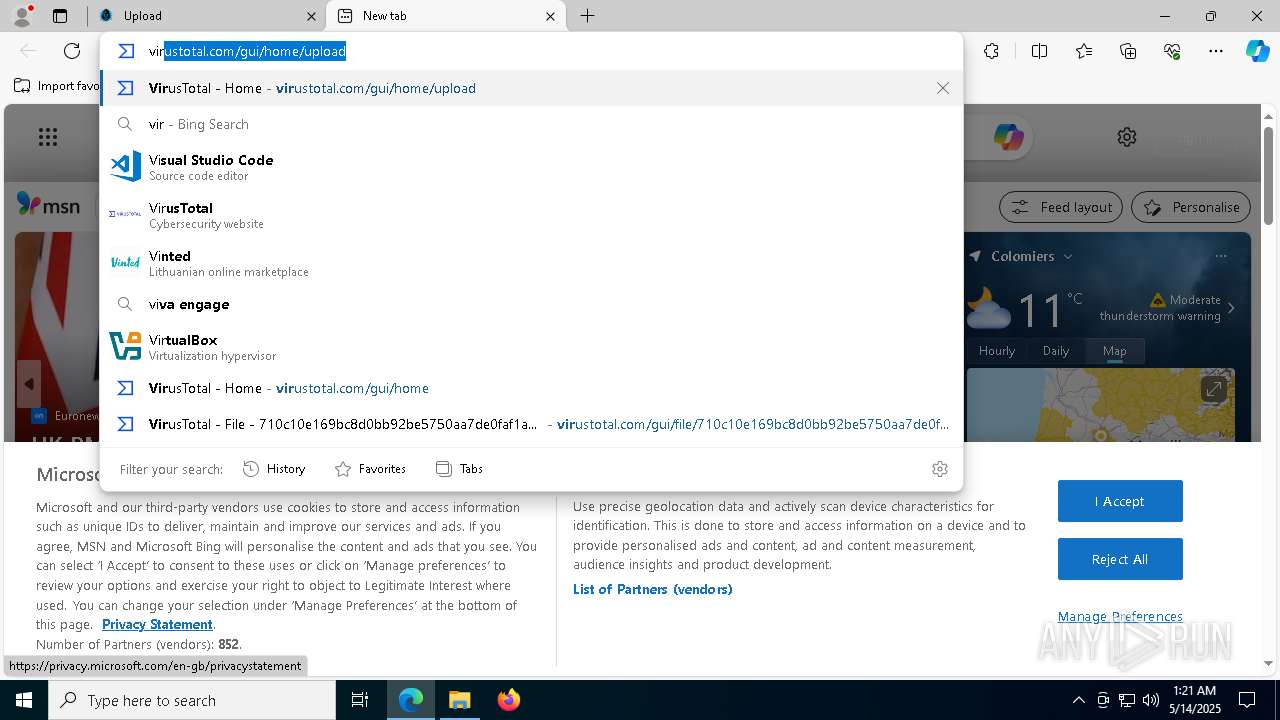Open the Manage Preferences link
The height and width of the screenshot is (720, 1280).
1120,616
